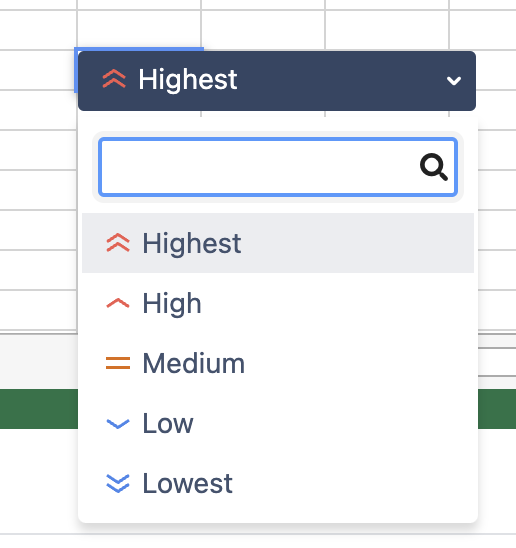Click the double-chevron icon in dark header

pos(114,79)
